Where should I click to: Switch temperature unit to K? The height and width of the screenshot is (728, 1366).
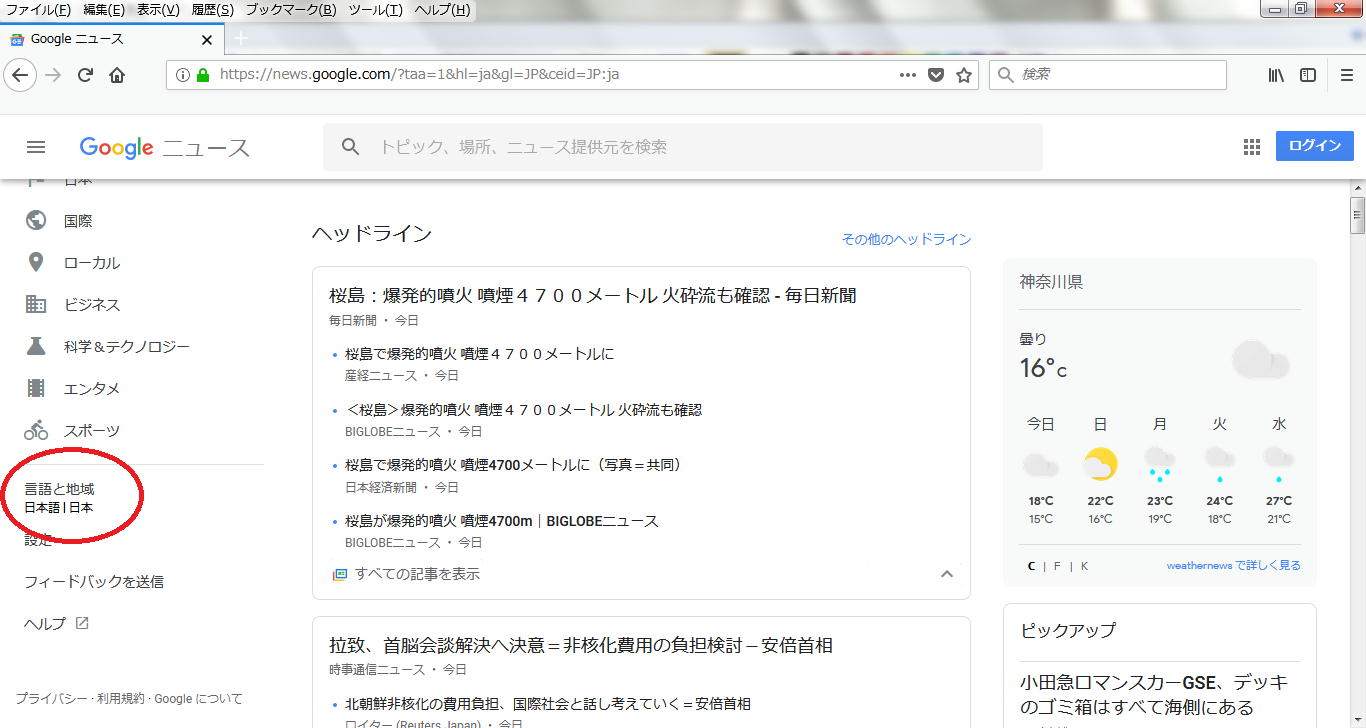tap(1084, 566)
